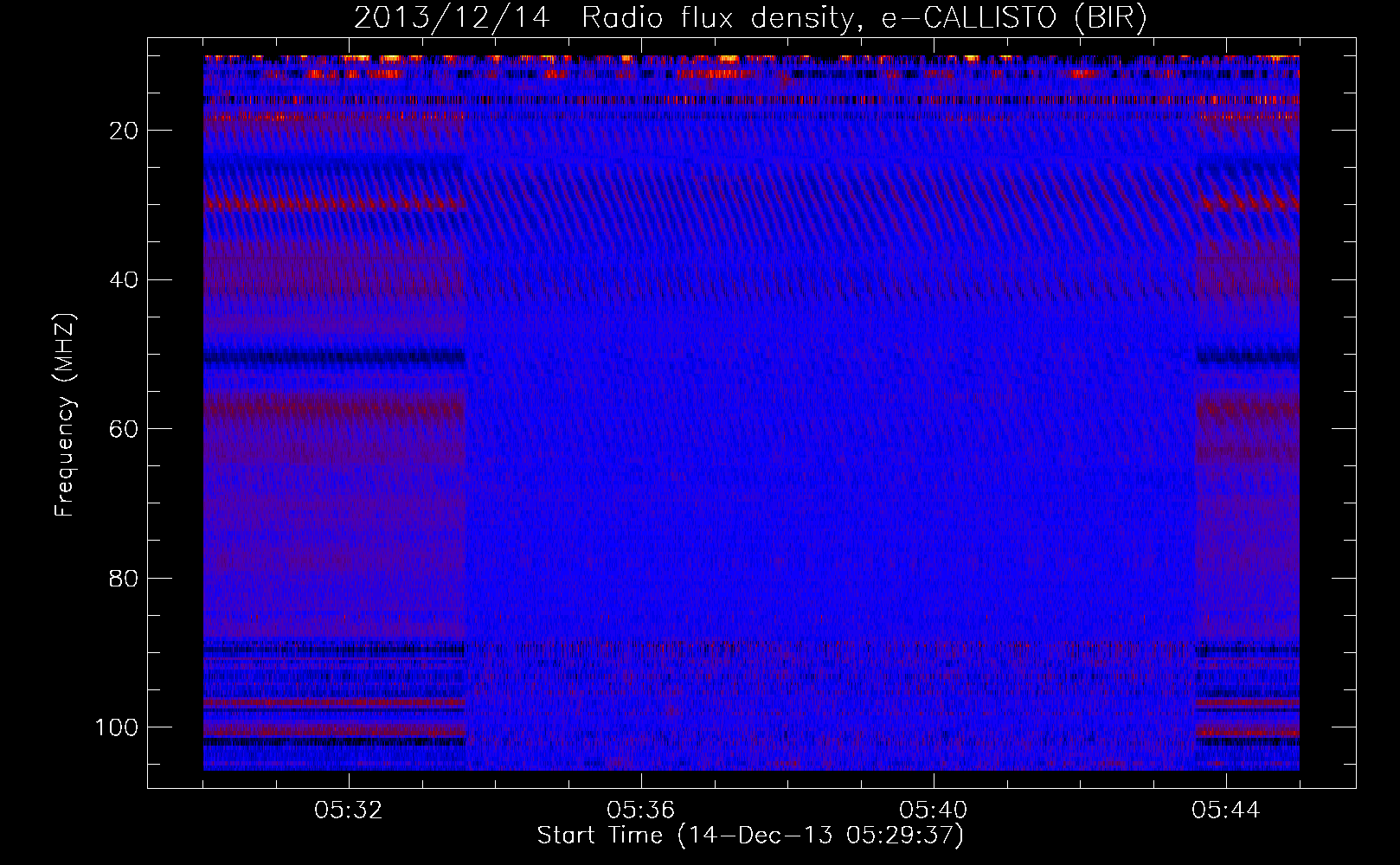The width and height of the screenshot is (1400, 865).
Task: Click the '60' frequency tick label
Action: [x=124, y=430]
